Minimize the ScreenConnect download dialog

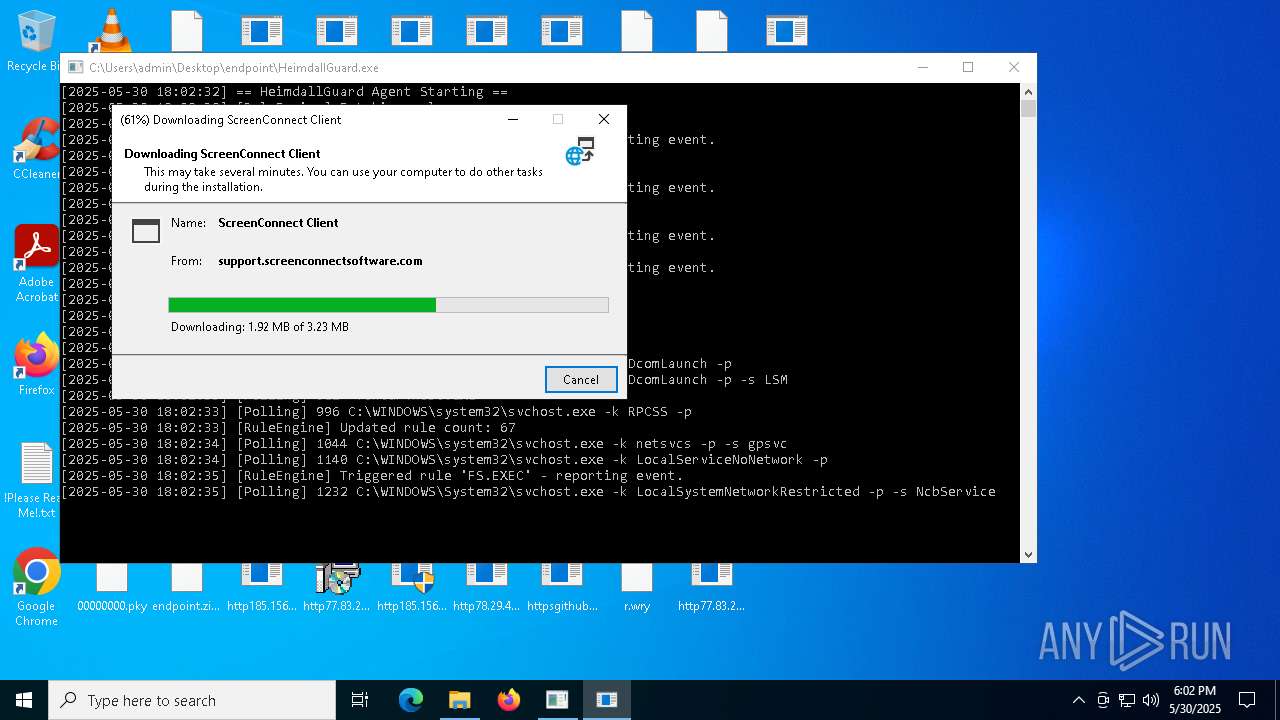(513, 119)
